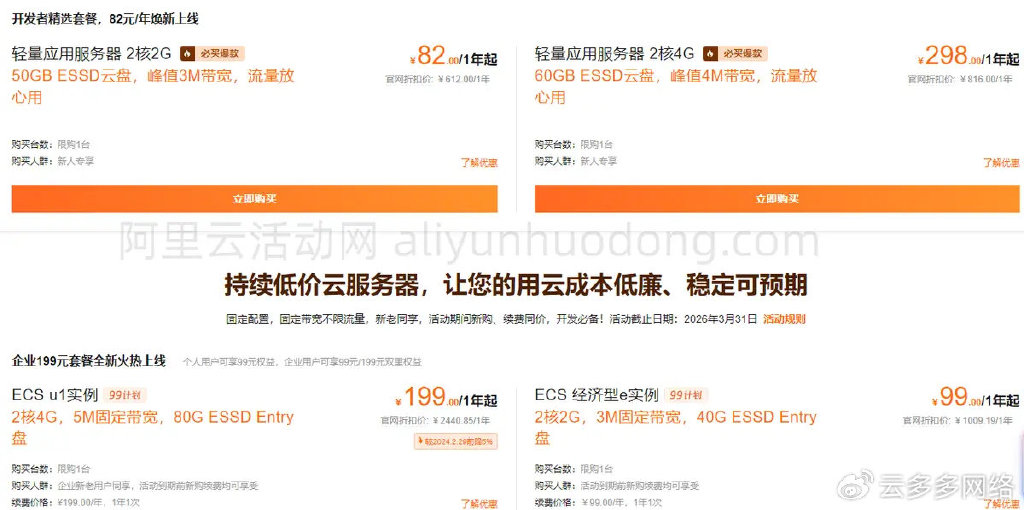Screen dimensions: 1024x510
Task: Select the ECS 经济型e实例 title
Action: [596, 395]
